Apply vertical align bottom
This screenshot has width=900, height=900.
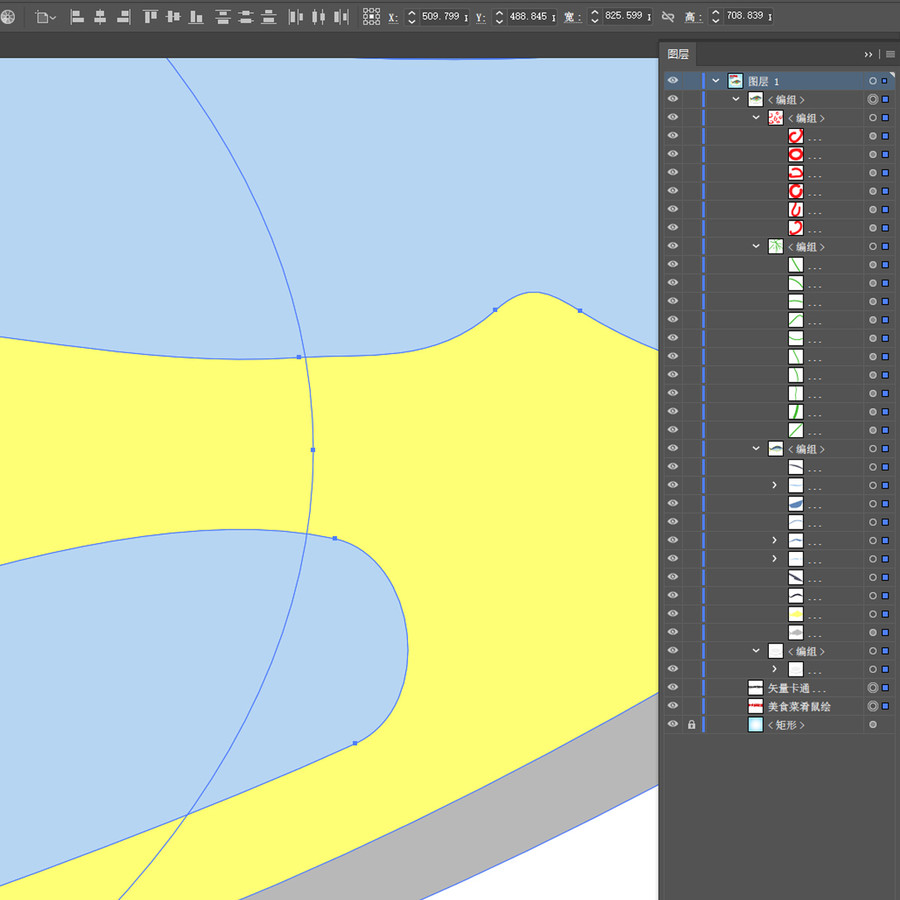tap(196, 17)
